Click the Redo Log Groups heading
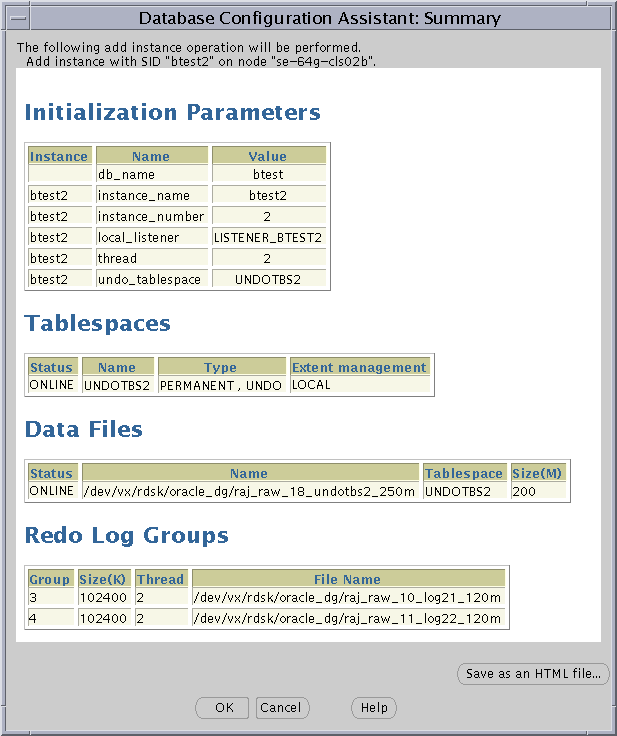 tap(126, 536)
